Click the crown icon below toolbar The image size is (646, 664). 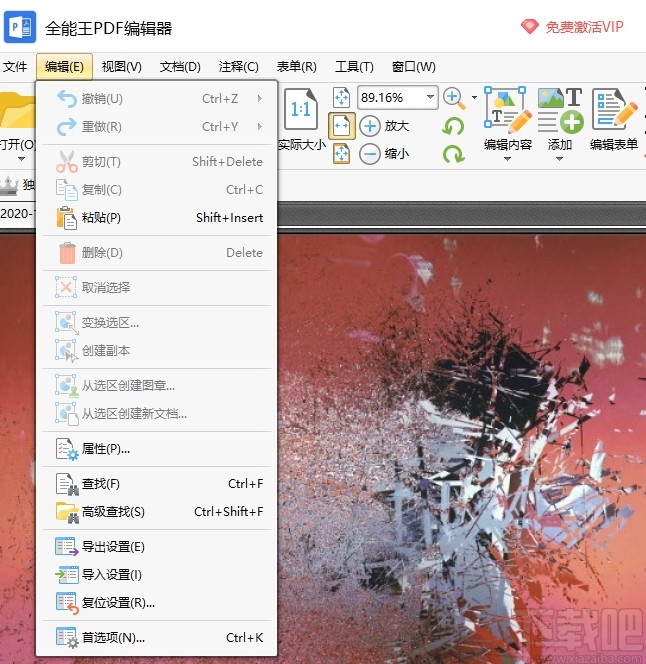click(x=9, y=186)
